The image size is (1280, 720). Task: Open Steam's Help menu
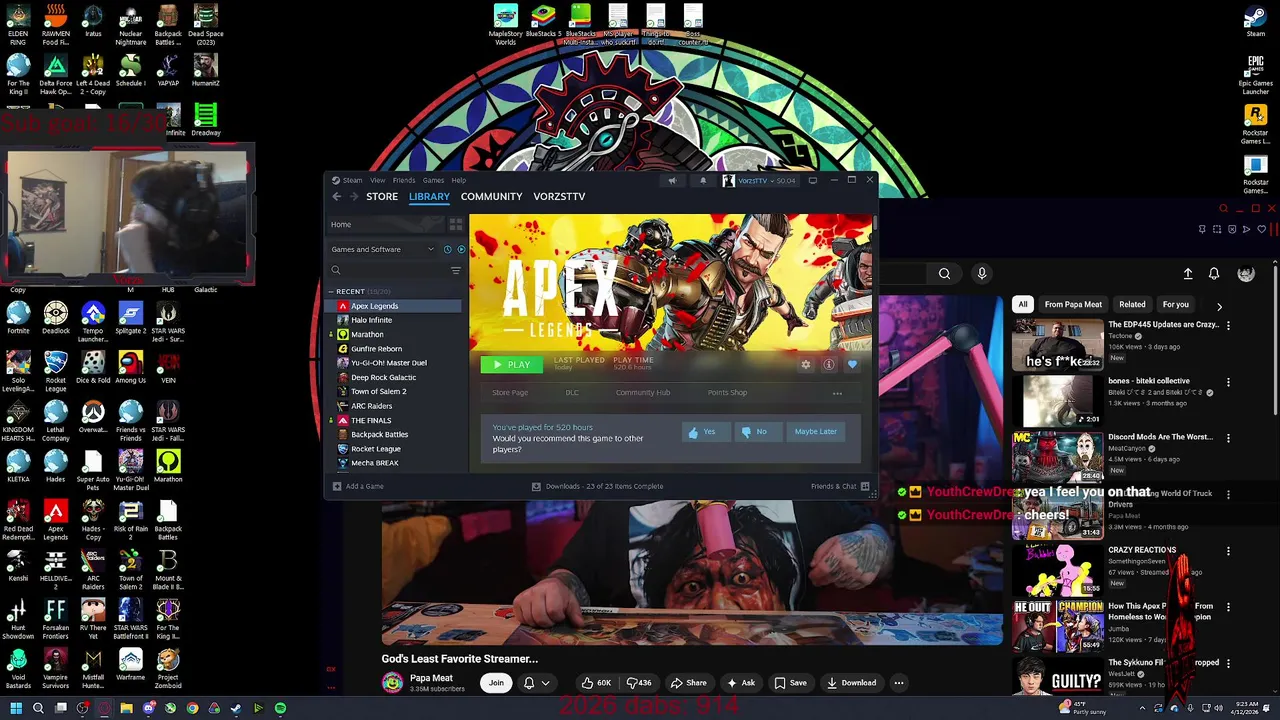[x=459, y=181]
